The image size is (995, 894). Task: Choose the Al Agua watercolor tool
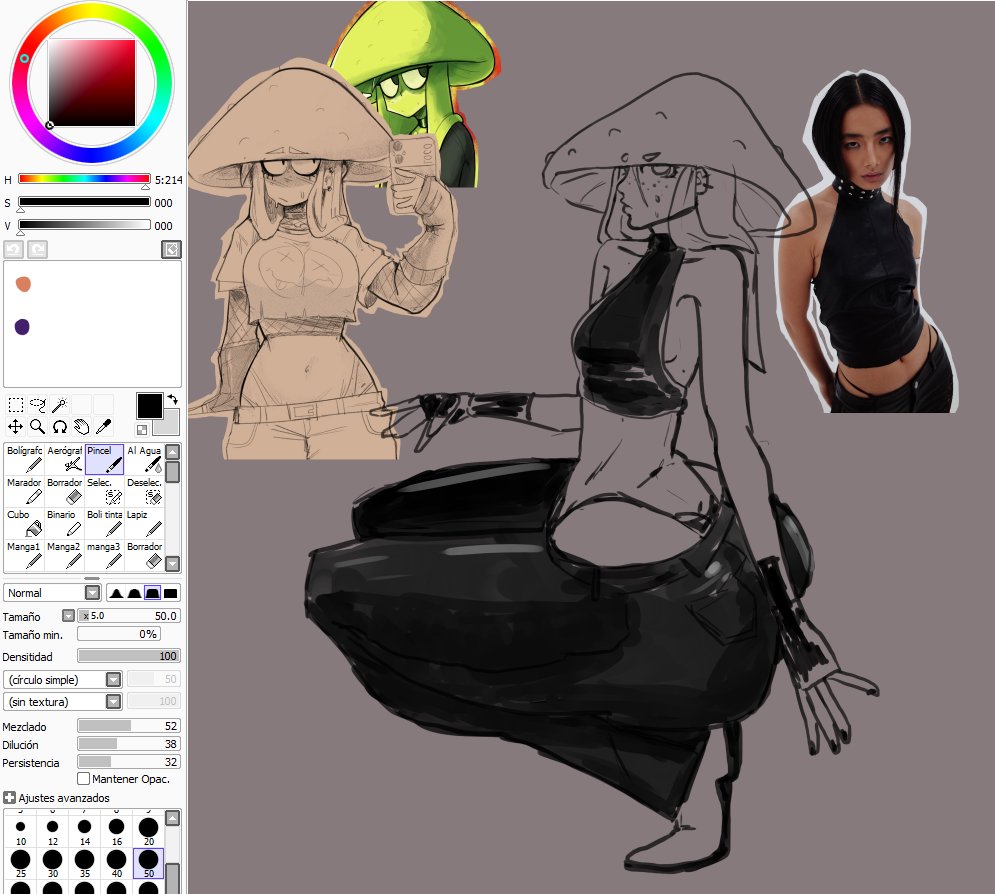(x=144, y=459)
